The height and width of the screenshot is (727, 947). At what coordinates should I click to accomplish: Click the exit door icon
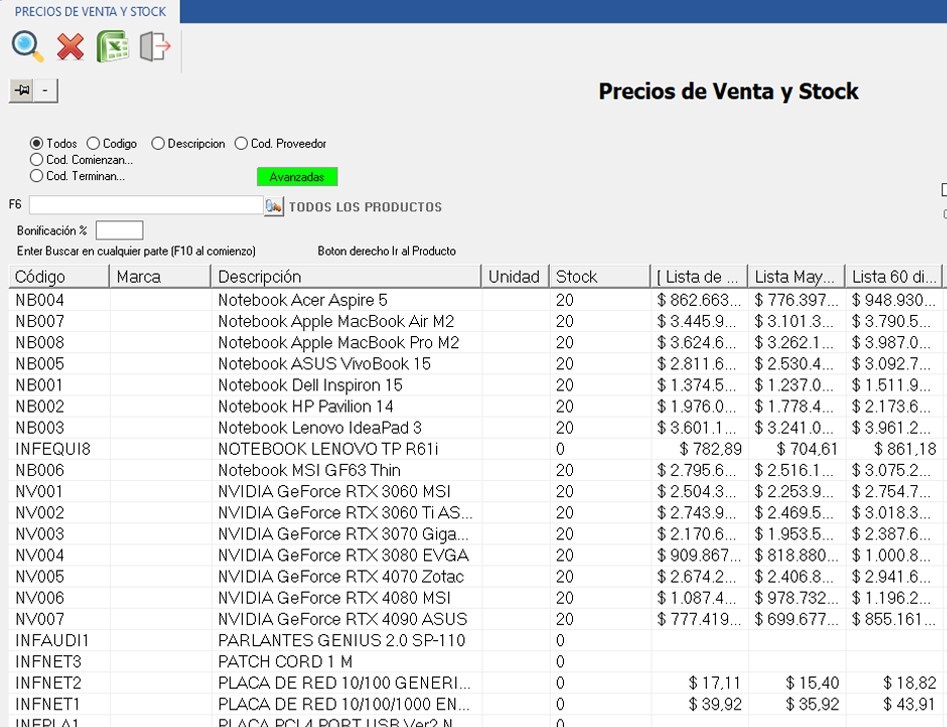pos(155,46)
